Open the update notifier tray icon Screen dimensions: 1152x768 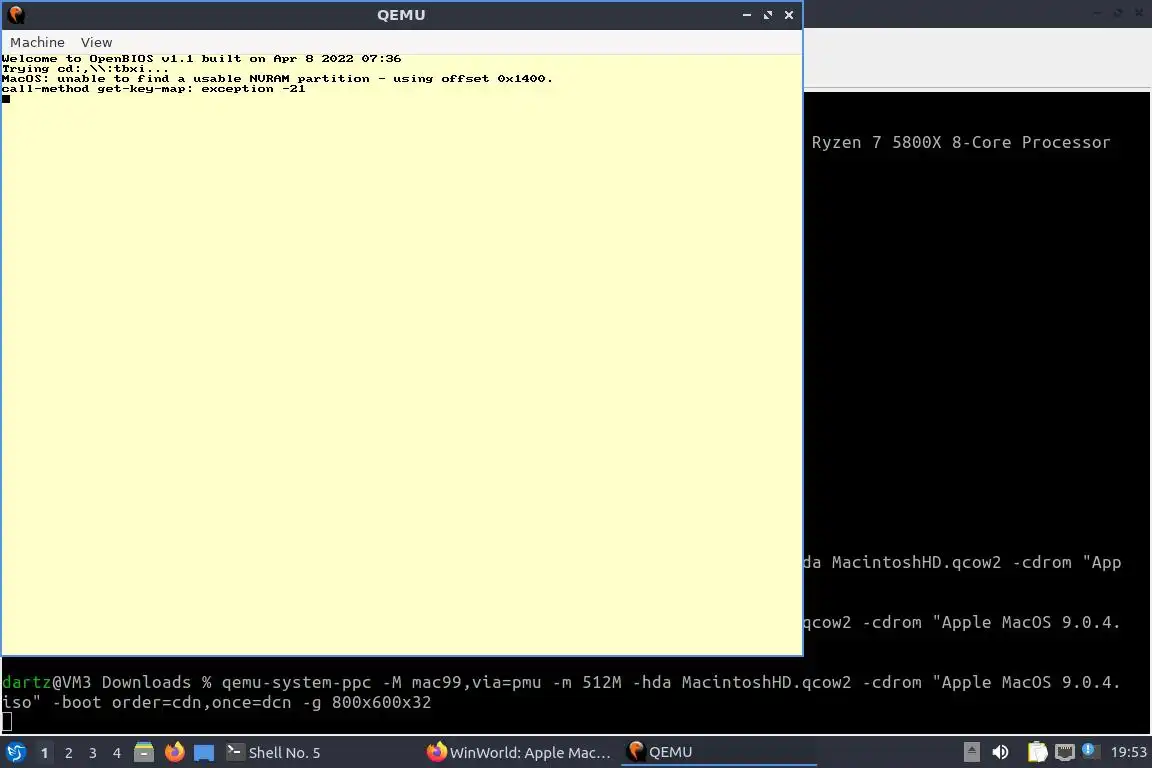point(1090,751)
